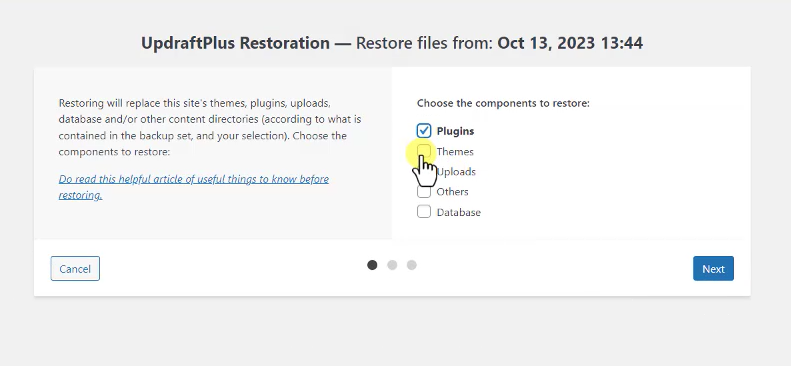
Task: Uncheck the Plugins checkbox
Action: click(x=424, y=131)
